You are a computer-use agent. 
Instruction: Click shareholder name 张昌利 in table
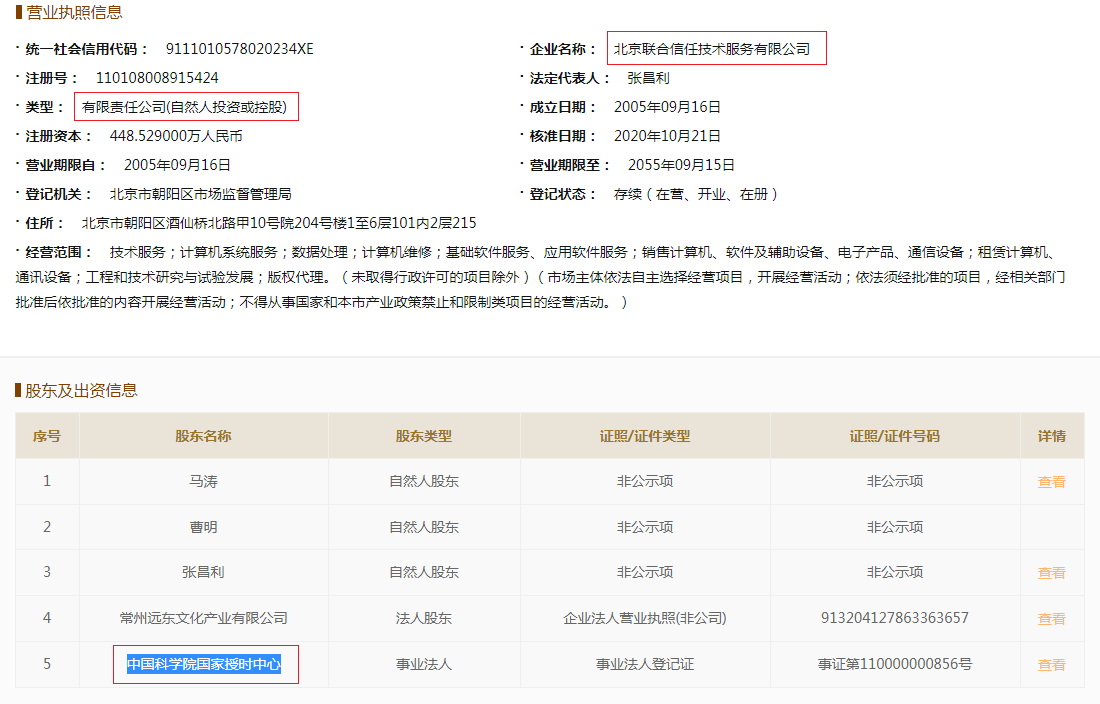203,573
